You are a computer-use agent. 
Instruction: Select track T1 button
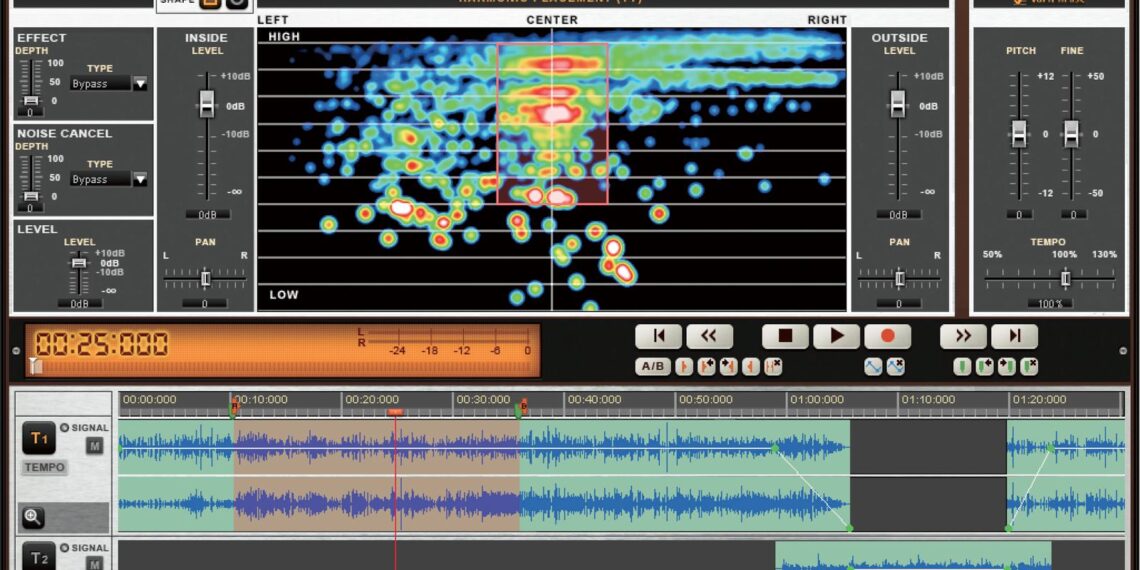click(38, 438)
